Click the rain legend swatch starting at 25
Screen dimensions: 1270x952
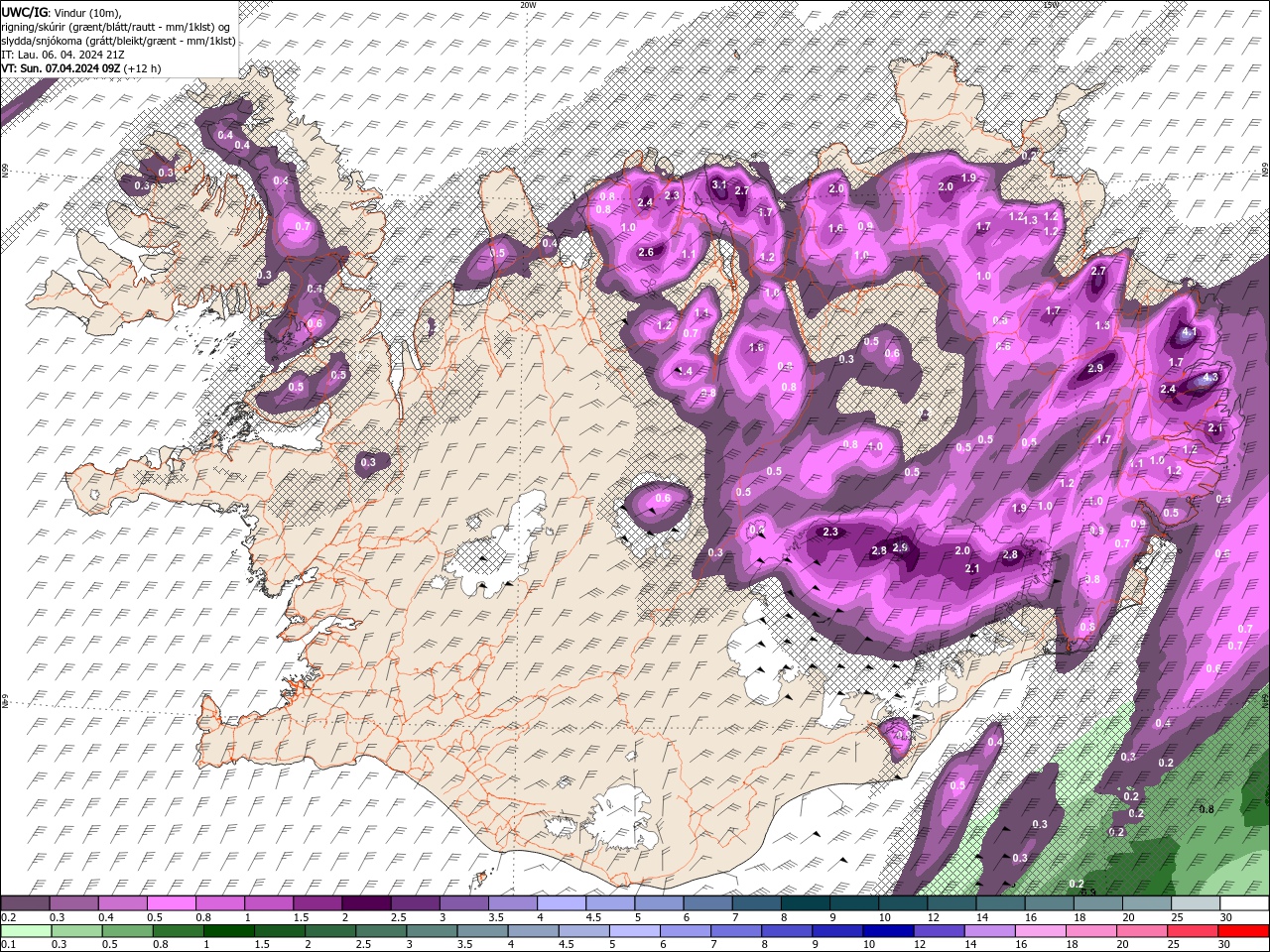click(x=1193, y=930)
